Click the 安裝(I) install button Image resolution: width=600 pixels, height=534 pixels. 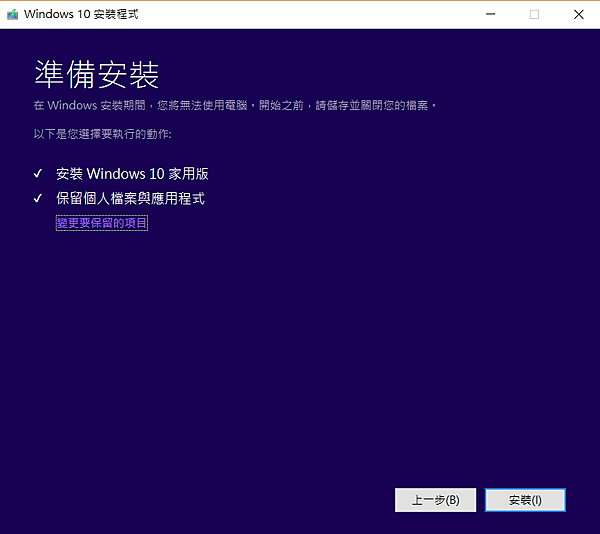point(525,500)
